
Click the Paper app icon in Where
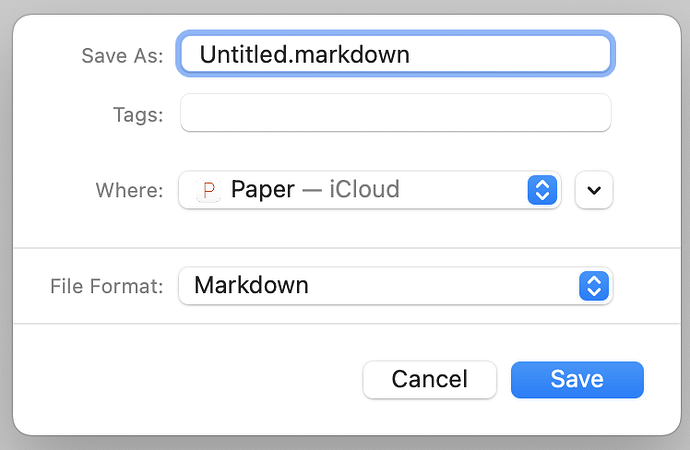[x=209, y=190]
